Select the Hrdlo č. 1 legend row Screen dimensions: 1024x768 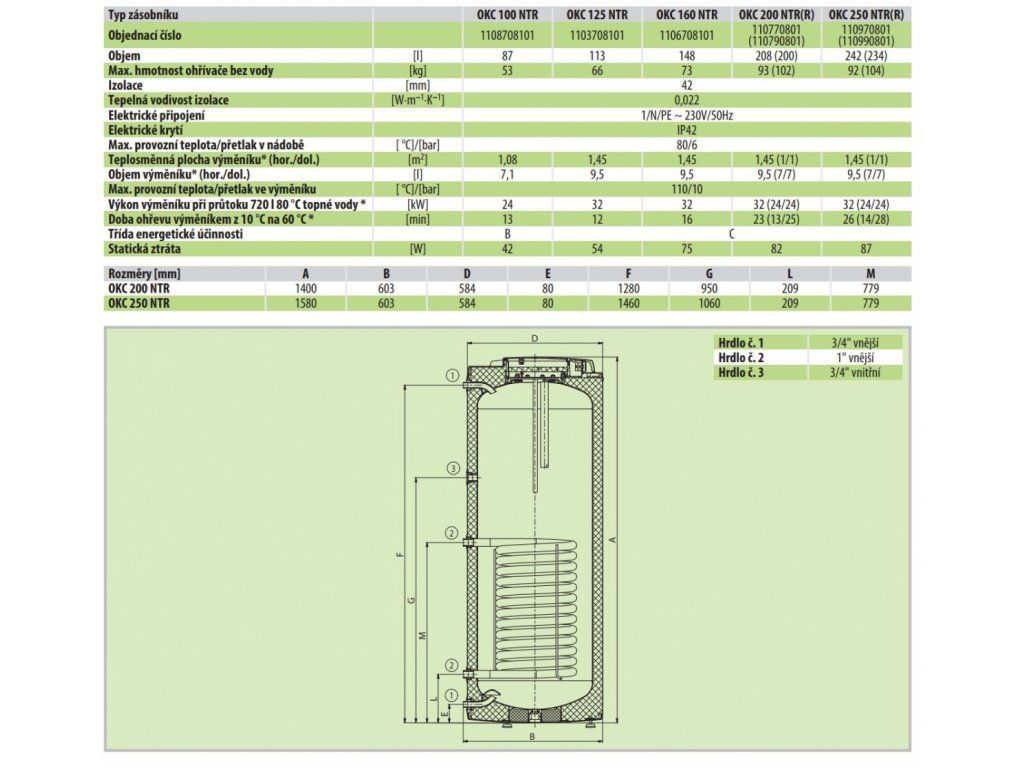(808, 342)
